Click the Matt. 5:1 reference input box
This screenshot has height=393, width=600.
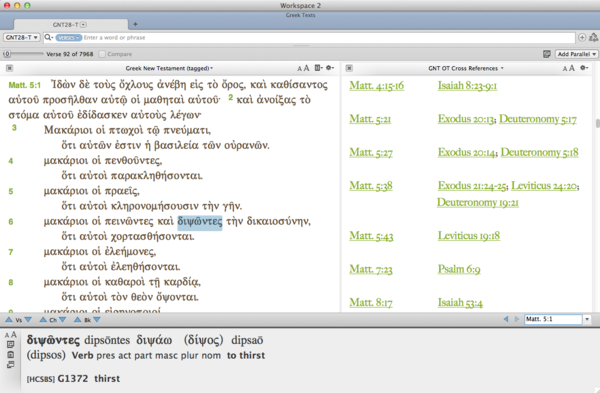(553, 319)
